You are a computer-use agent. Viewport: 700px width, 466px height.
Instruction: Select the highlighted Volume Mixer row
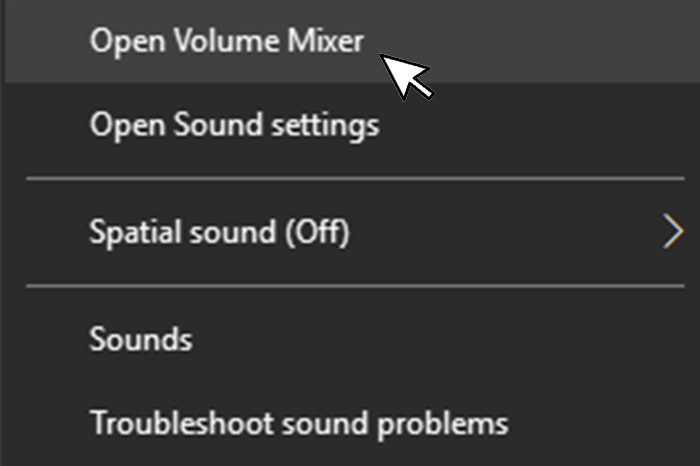(226, 40)
